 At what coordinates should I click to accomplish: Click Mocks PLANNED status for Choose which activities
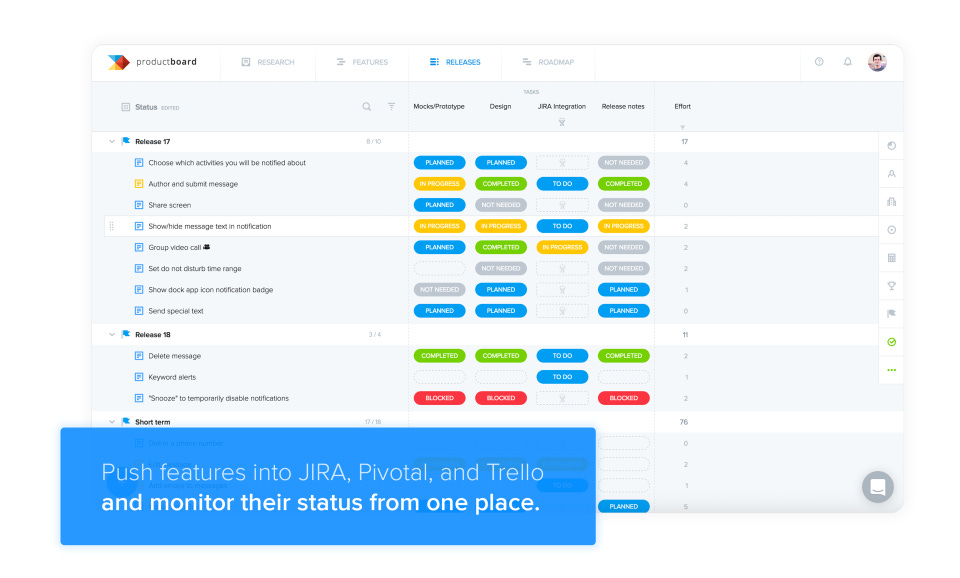coord(440,163)
